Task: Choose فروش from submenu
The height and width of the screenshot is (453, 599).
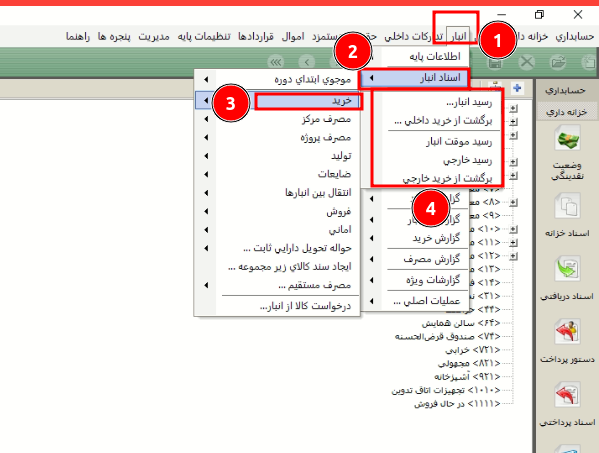Action: 277,211
